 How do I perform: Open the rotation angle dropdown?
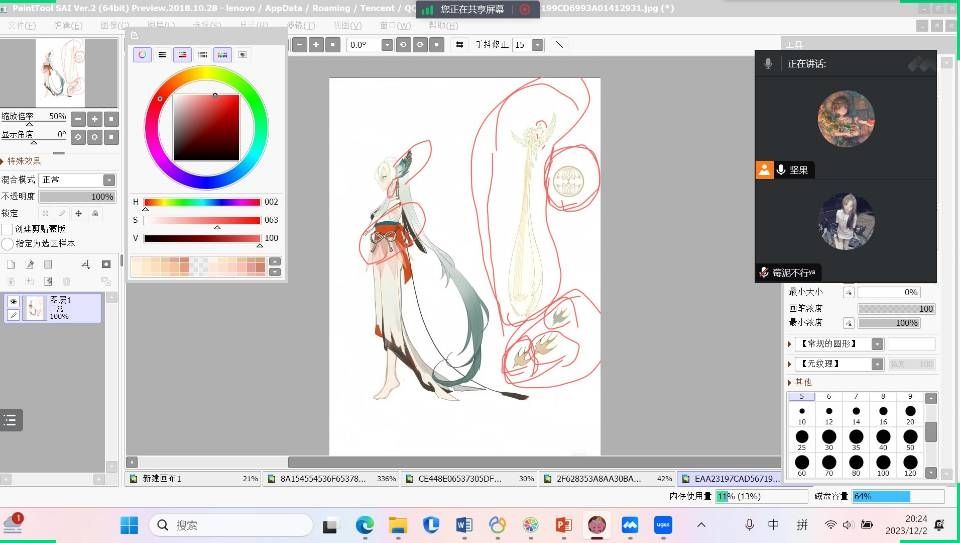pos(386,44)
